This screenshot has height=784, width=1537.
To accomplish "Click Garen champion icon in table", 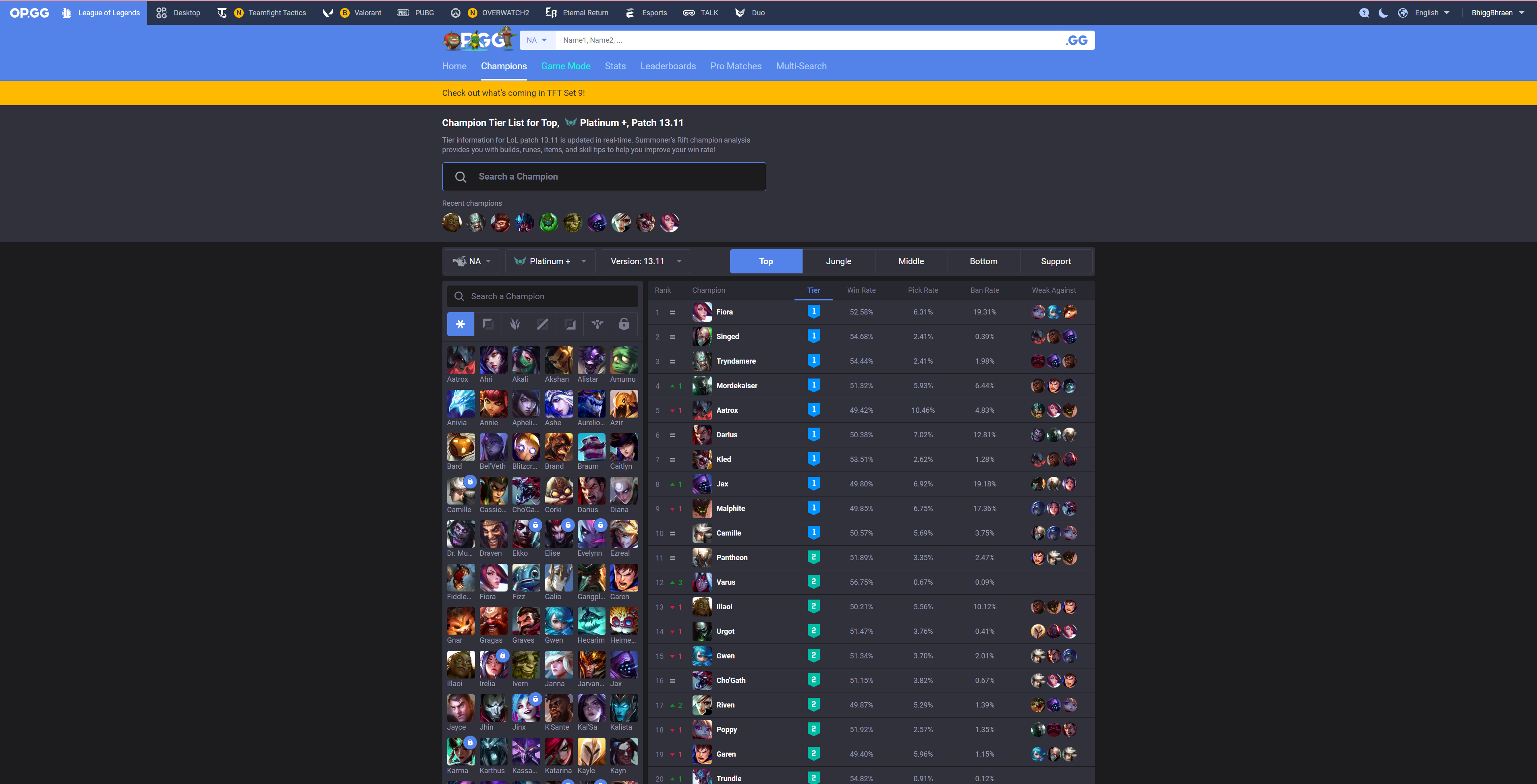I will coord(702,754).
